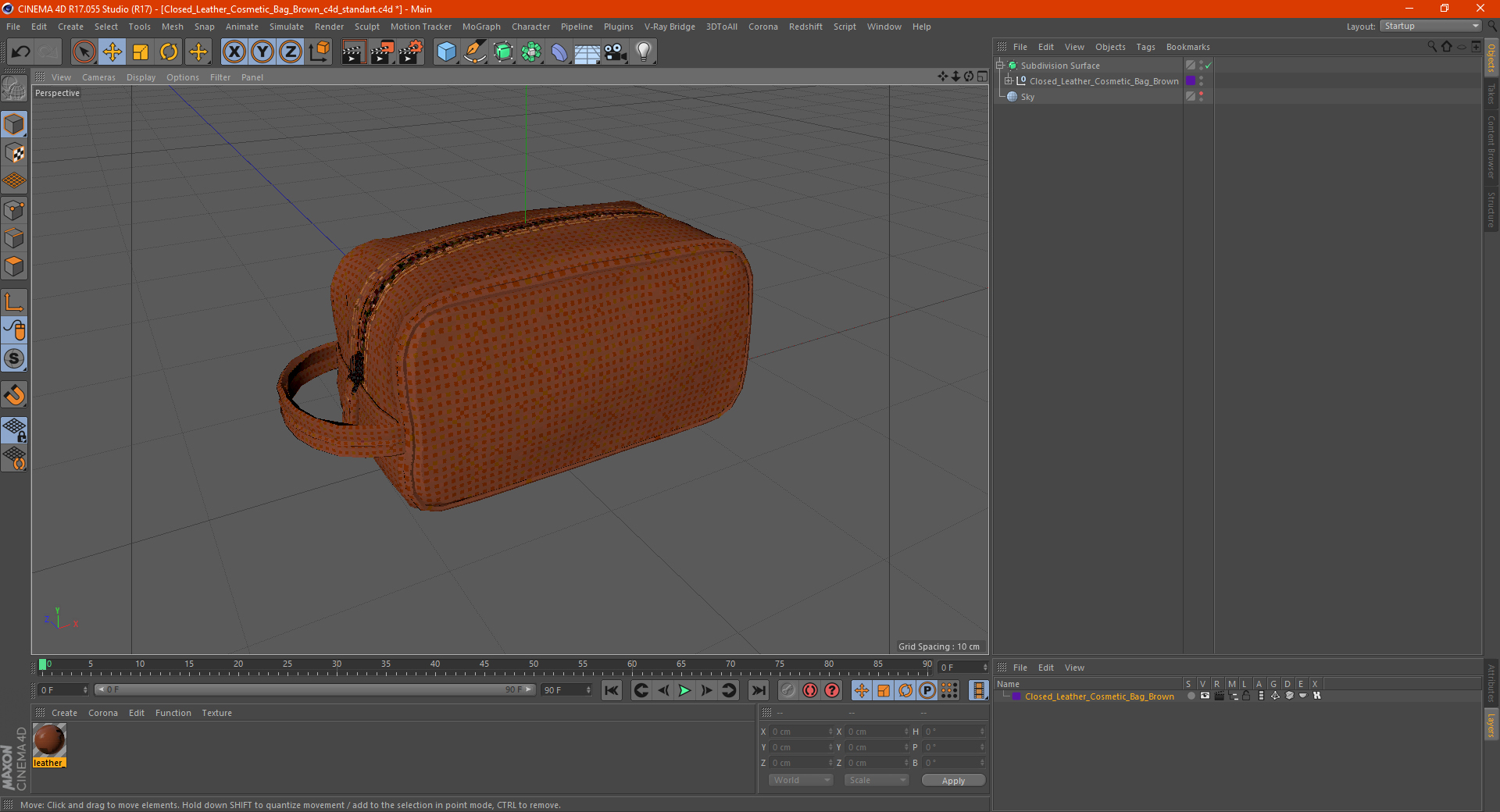Open the Deformer objects icon
Screen dimensions: 1500x812
(x=559, y=52)
